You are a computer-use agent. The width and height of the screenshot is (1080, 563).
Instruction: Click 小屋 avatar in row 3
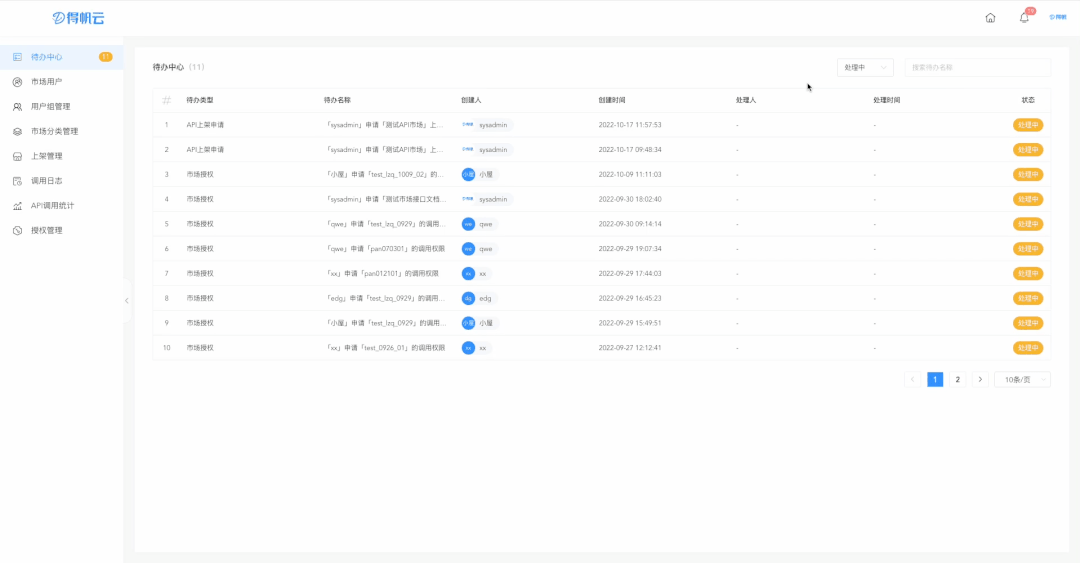468,174
